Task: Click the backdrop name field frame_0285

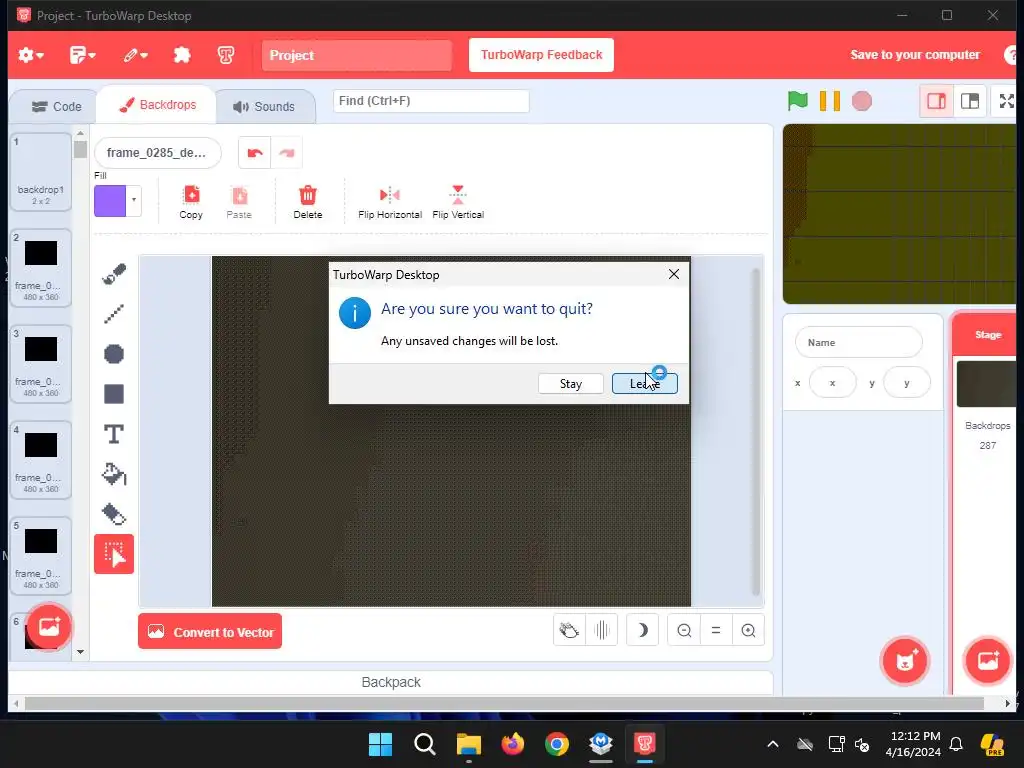Action: click(x=157, y=153)
